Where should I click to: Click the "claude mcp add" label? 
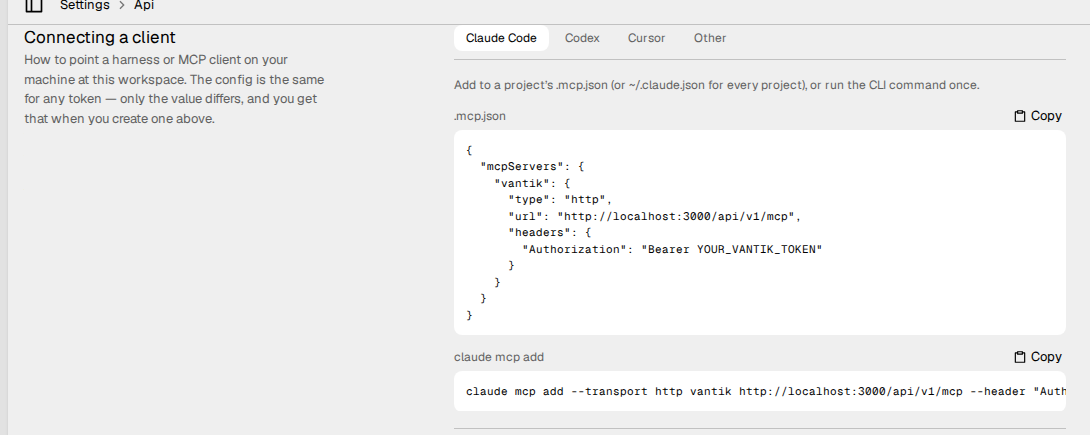pyautogui.click(x=499, y=357)
